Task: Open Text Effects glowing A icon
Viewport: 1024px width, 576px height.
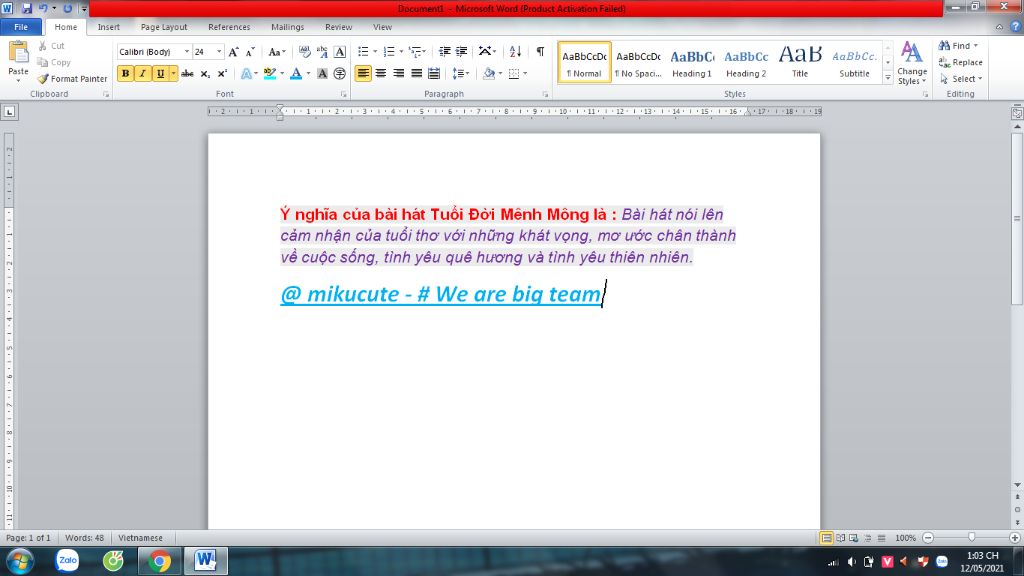Action: tap(246, 73)
